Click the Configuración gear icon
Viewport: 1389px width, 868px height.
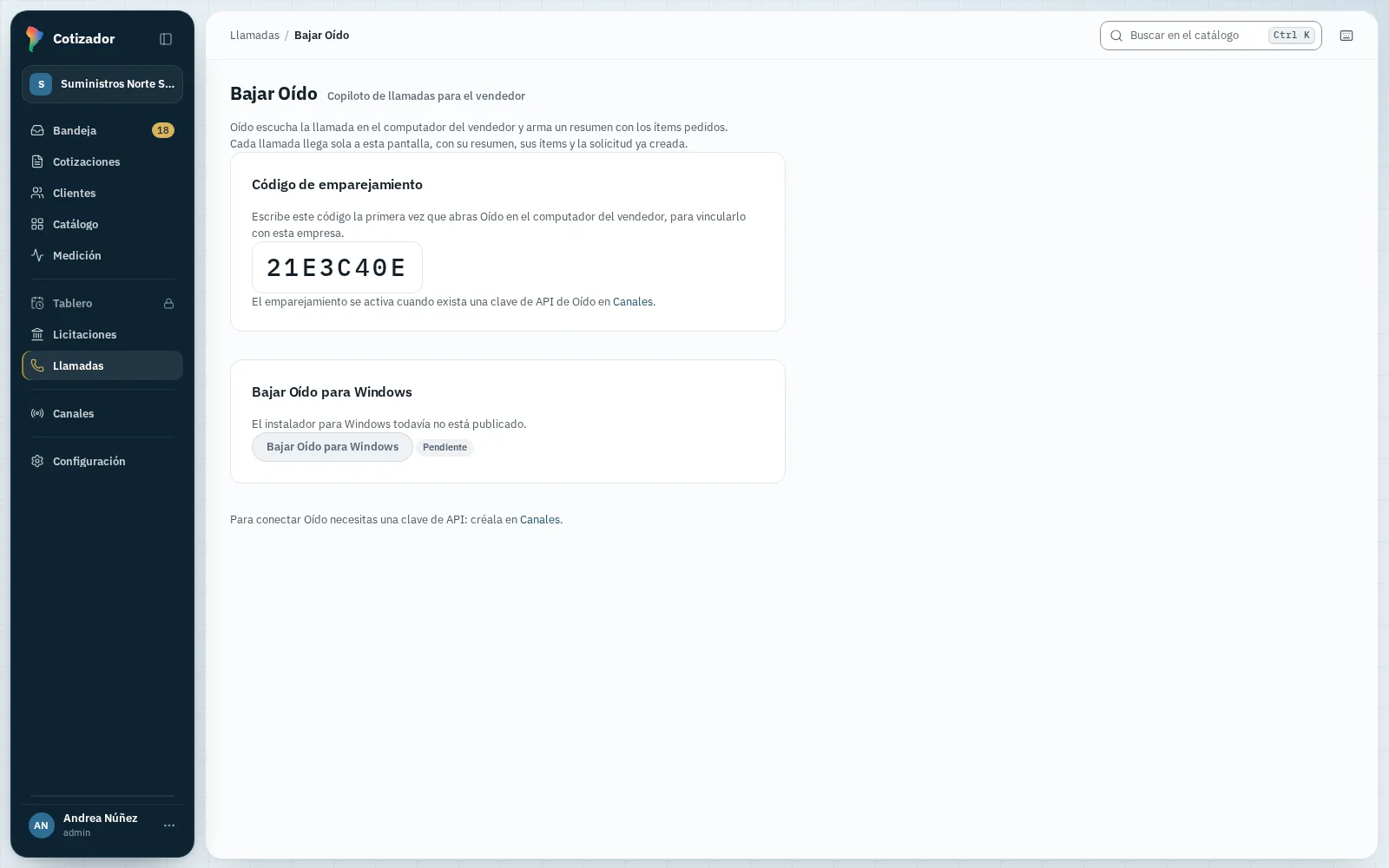coord(37,461)
